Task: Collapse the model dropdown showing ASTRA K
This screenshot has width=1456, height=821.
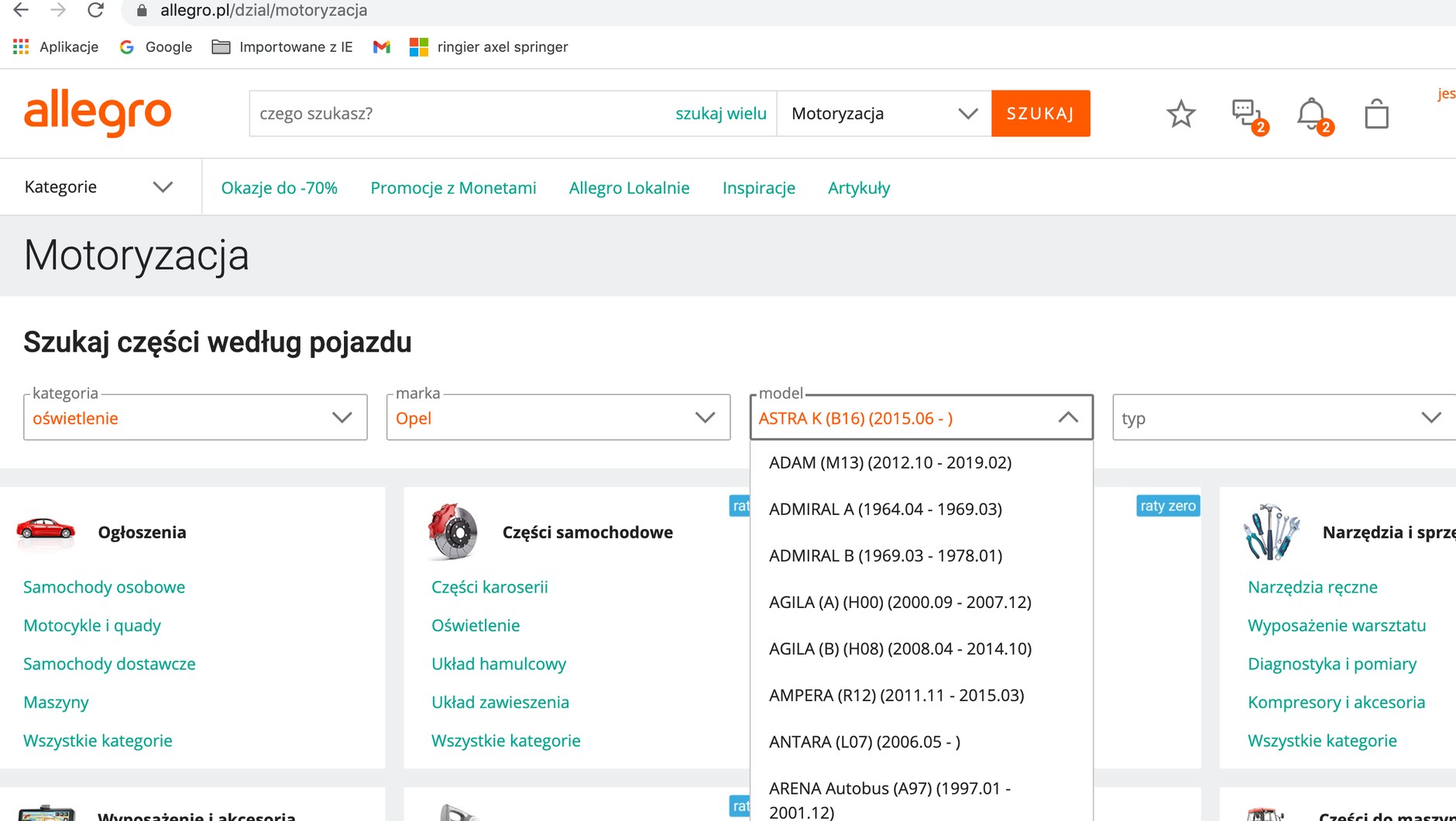Action: 922,418
